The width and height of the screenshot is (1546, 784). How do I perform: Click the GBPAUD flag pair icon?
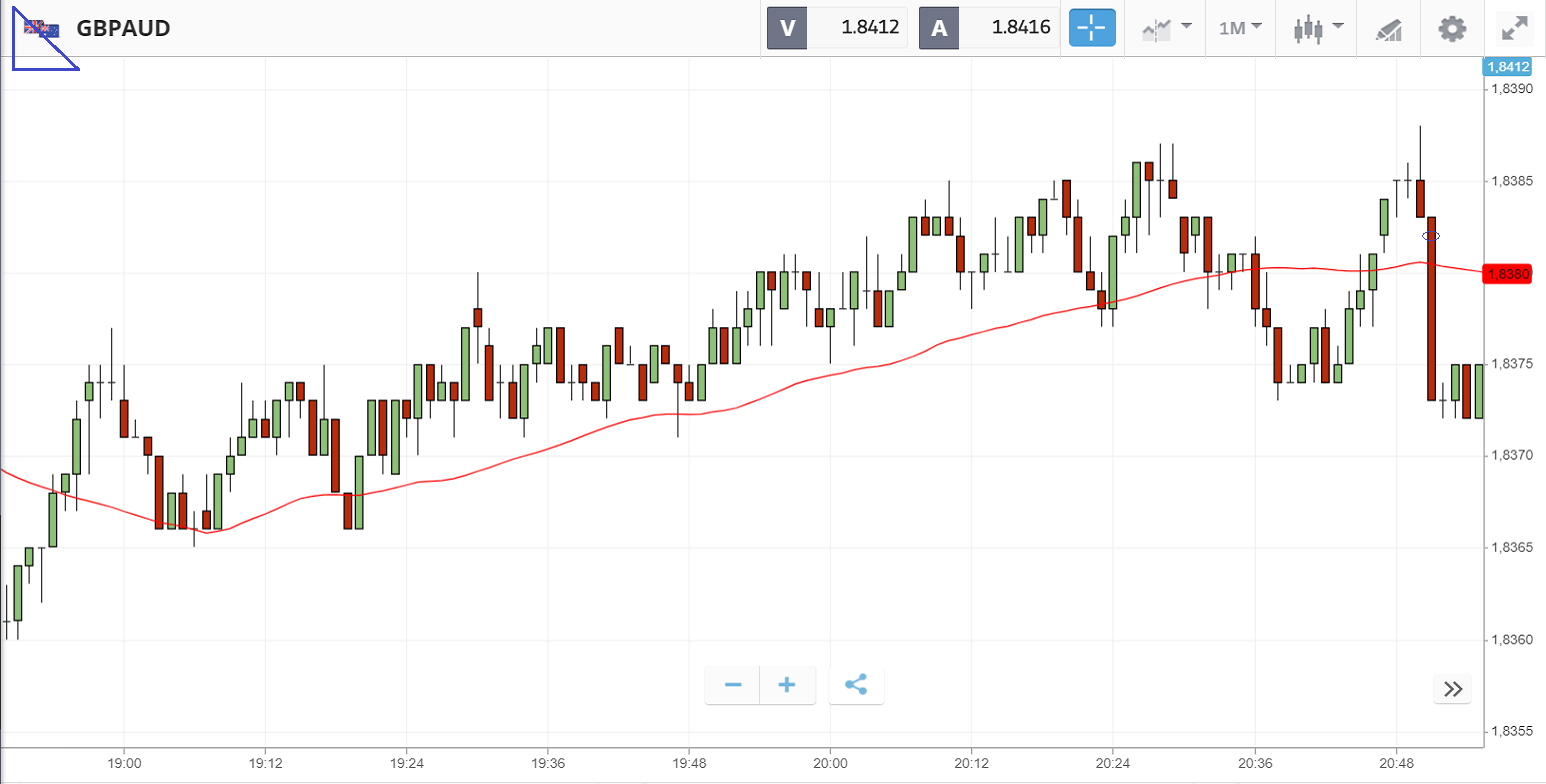point(42,28)
